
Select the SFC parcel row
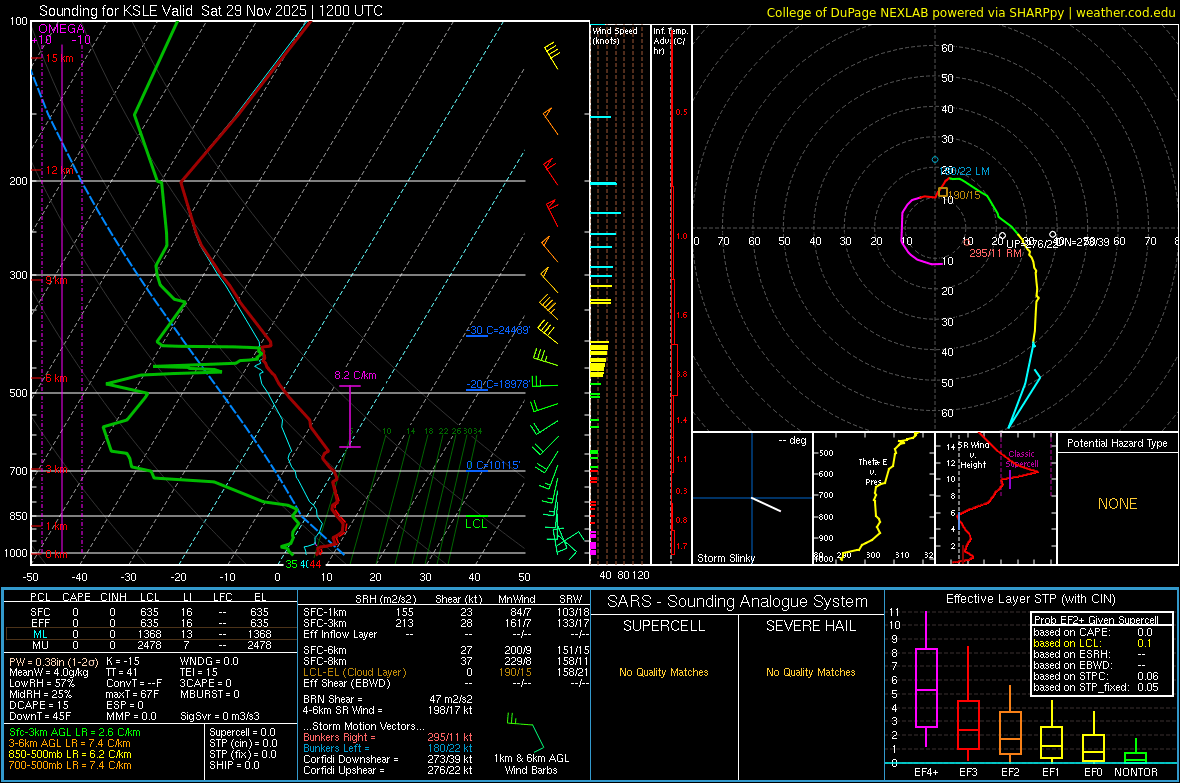pyautogui.click(x=151, y=612)
